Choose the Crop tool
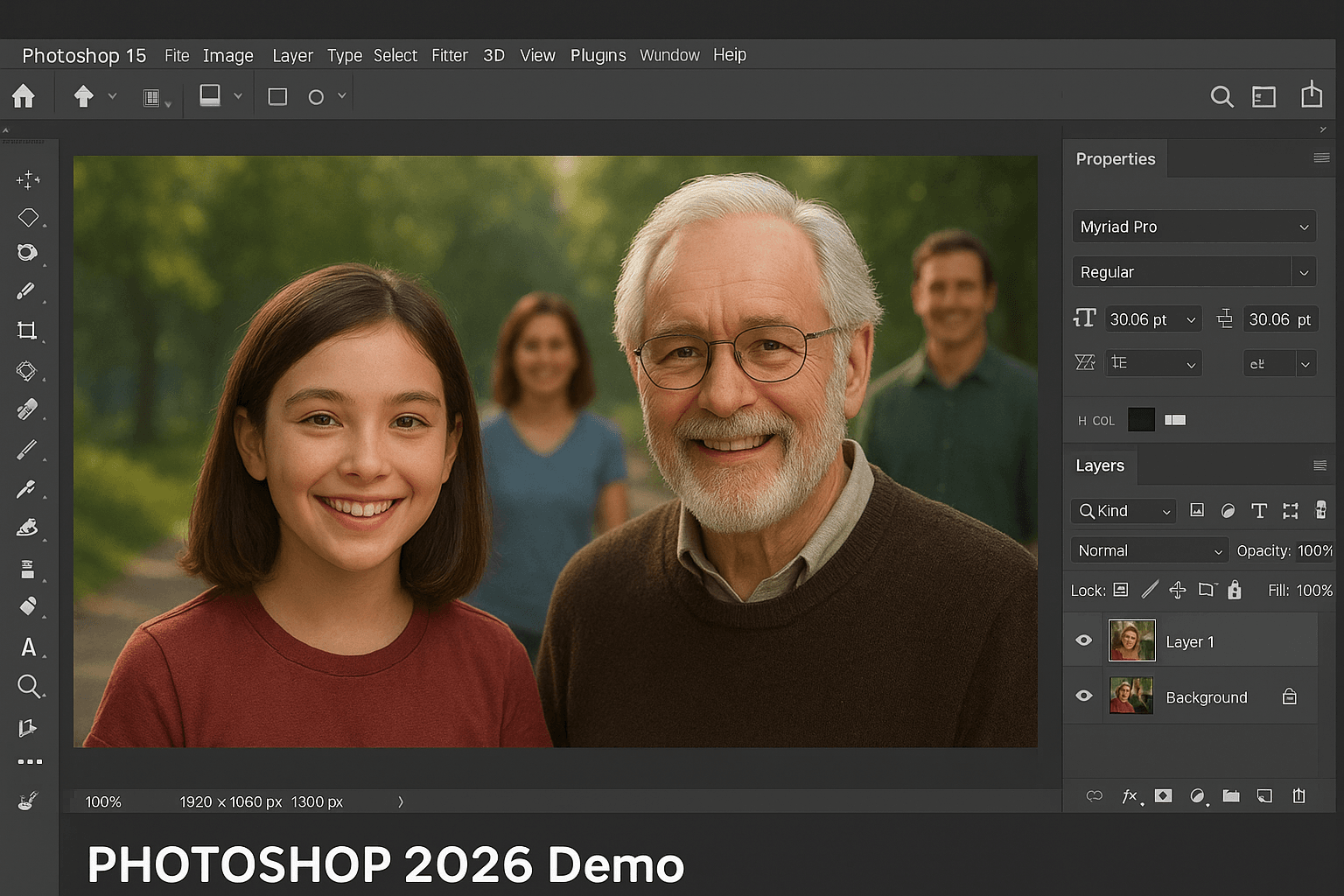The image size is (1344, 896). point(28,331)
